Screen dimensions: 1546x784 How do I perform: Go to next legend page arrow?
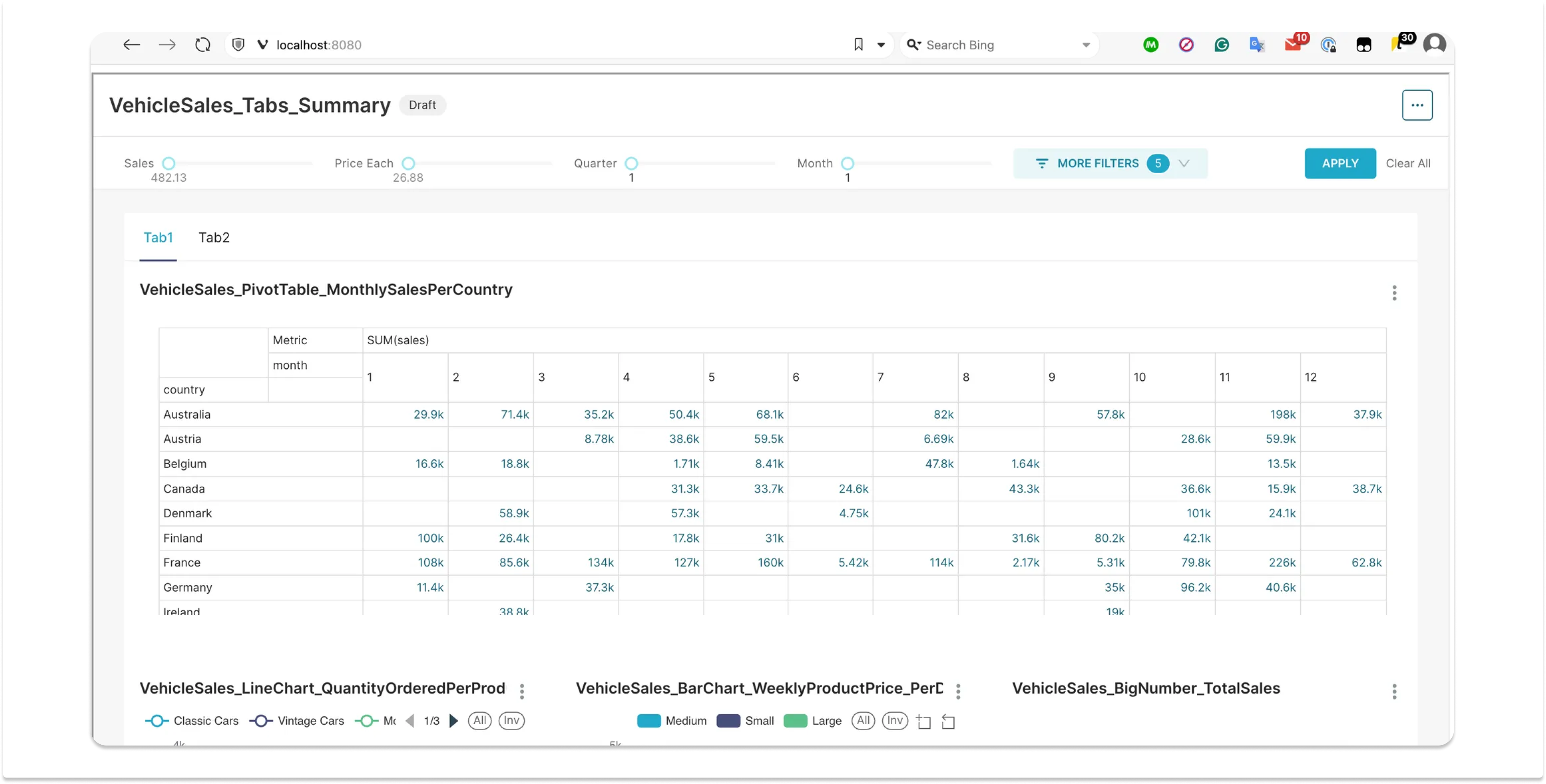454,720
